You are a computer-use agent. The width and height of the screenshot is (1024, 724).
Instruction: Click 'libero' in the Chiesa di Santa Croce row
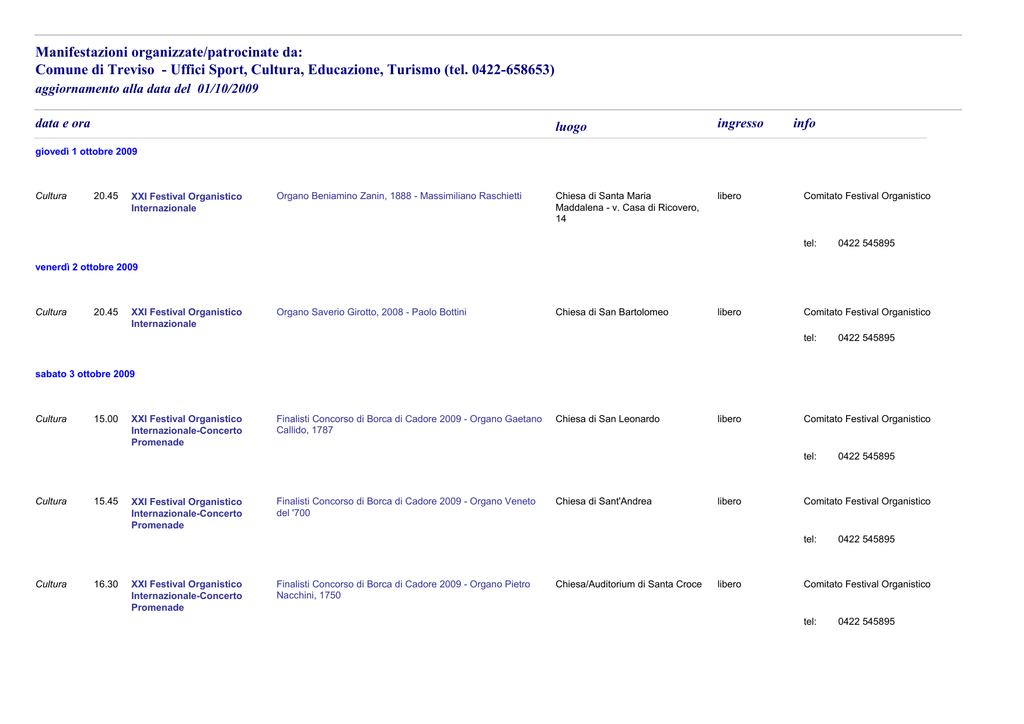(729, 584)
